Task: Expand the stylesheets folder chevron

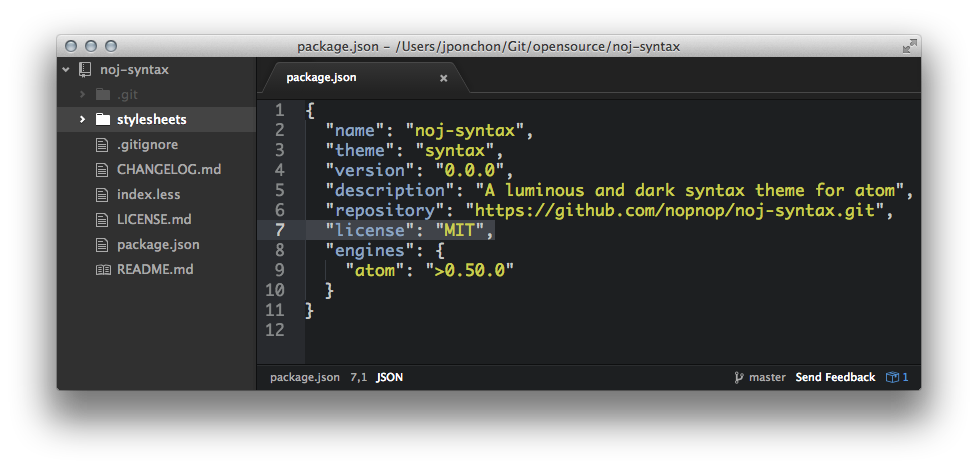Action: click(x=82, y=119)
